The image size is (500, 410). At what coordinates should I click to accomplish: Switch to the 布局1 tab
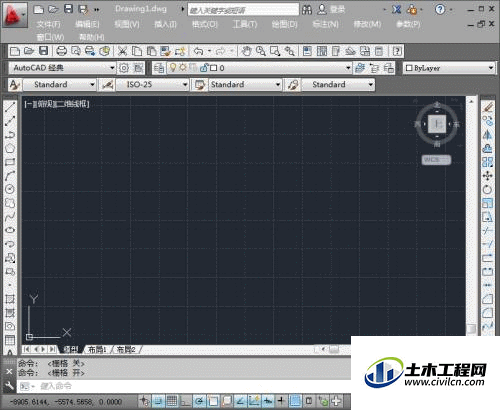[x=97, y=349]
